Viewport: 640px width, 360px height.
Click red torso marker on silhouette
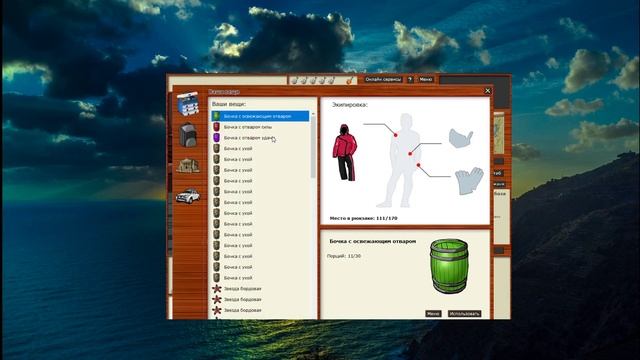click(410, 154)
